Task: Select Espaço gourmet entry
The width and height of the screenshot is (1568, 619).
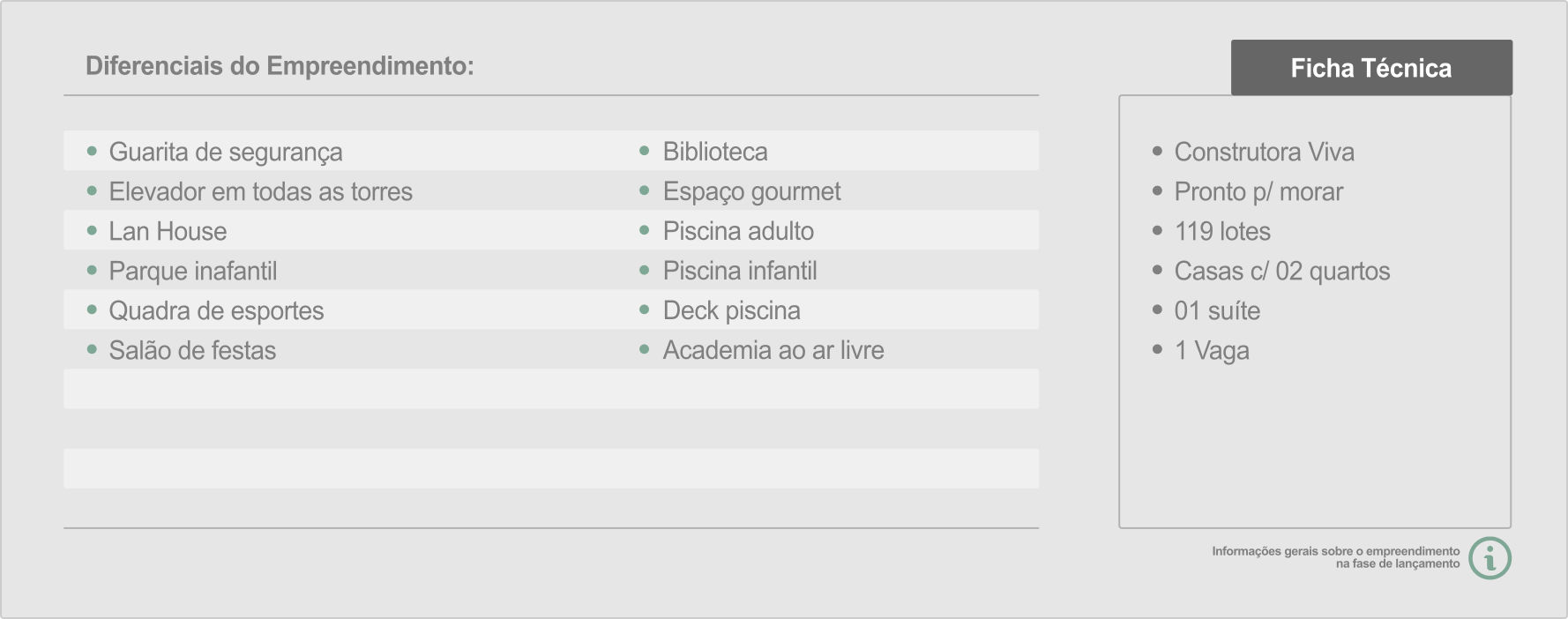Action: coord(751,191)
